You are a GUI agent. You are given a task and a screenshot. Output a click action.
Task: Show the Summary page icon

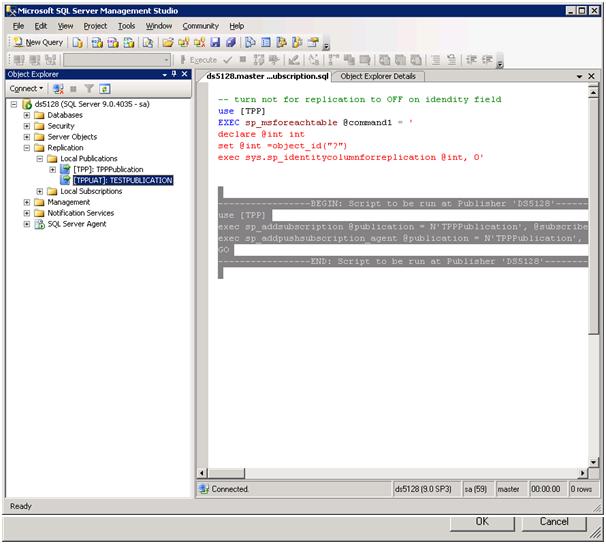point(266,42)
